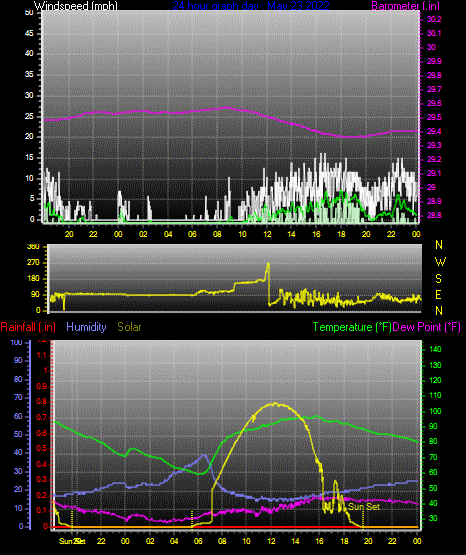Click the temperature axis value 140
Viewport: 466px width, 555px height.
click(x=435, y=349)
